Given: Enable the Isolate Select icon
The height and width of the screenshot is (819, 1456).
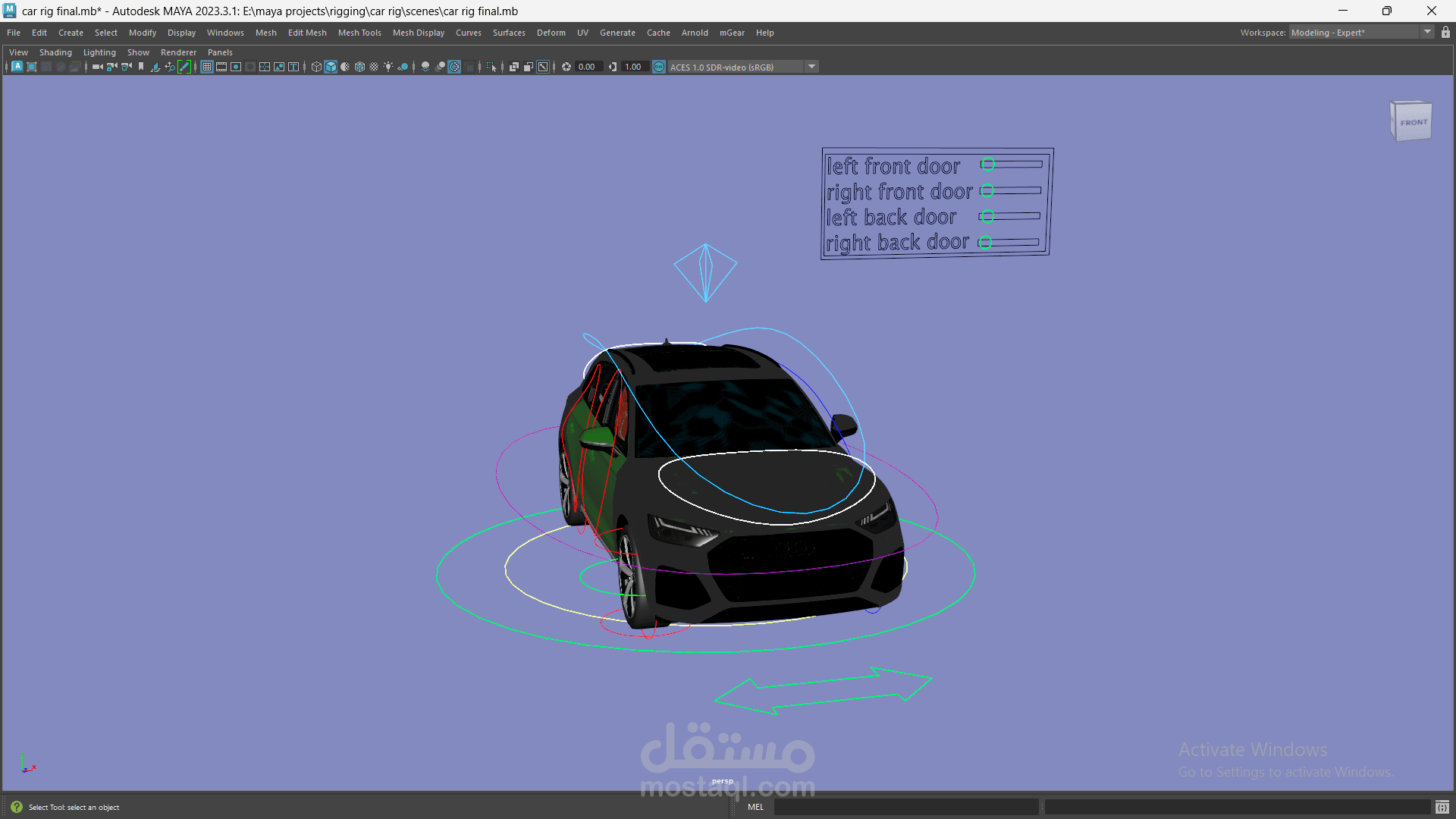Looking at the screenshot, I should pyautogui.click(x=491, y=67).
